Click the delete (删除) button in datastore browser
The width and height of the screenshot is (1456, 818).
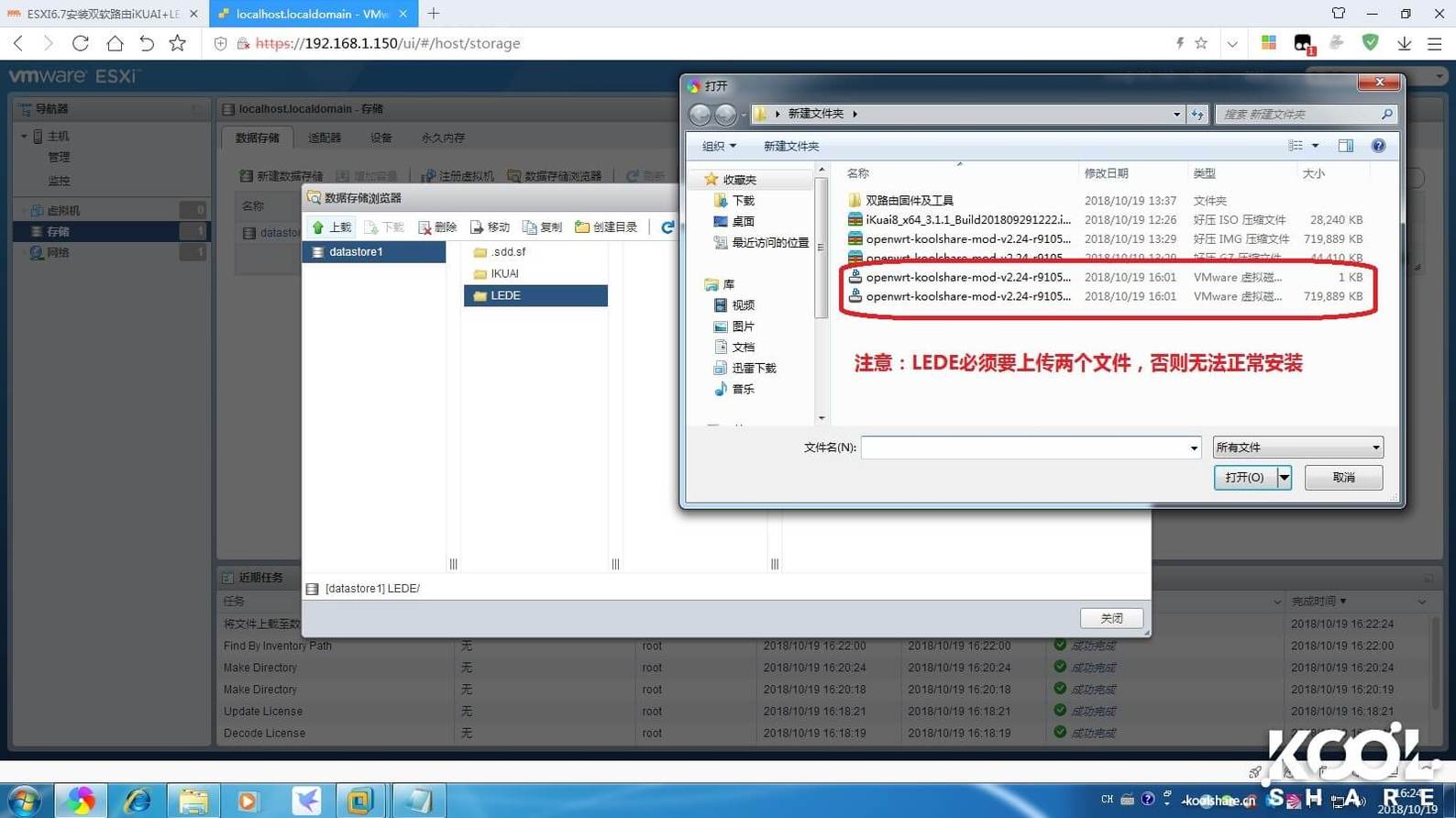click(437, 227)
